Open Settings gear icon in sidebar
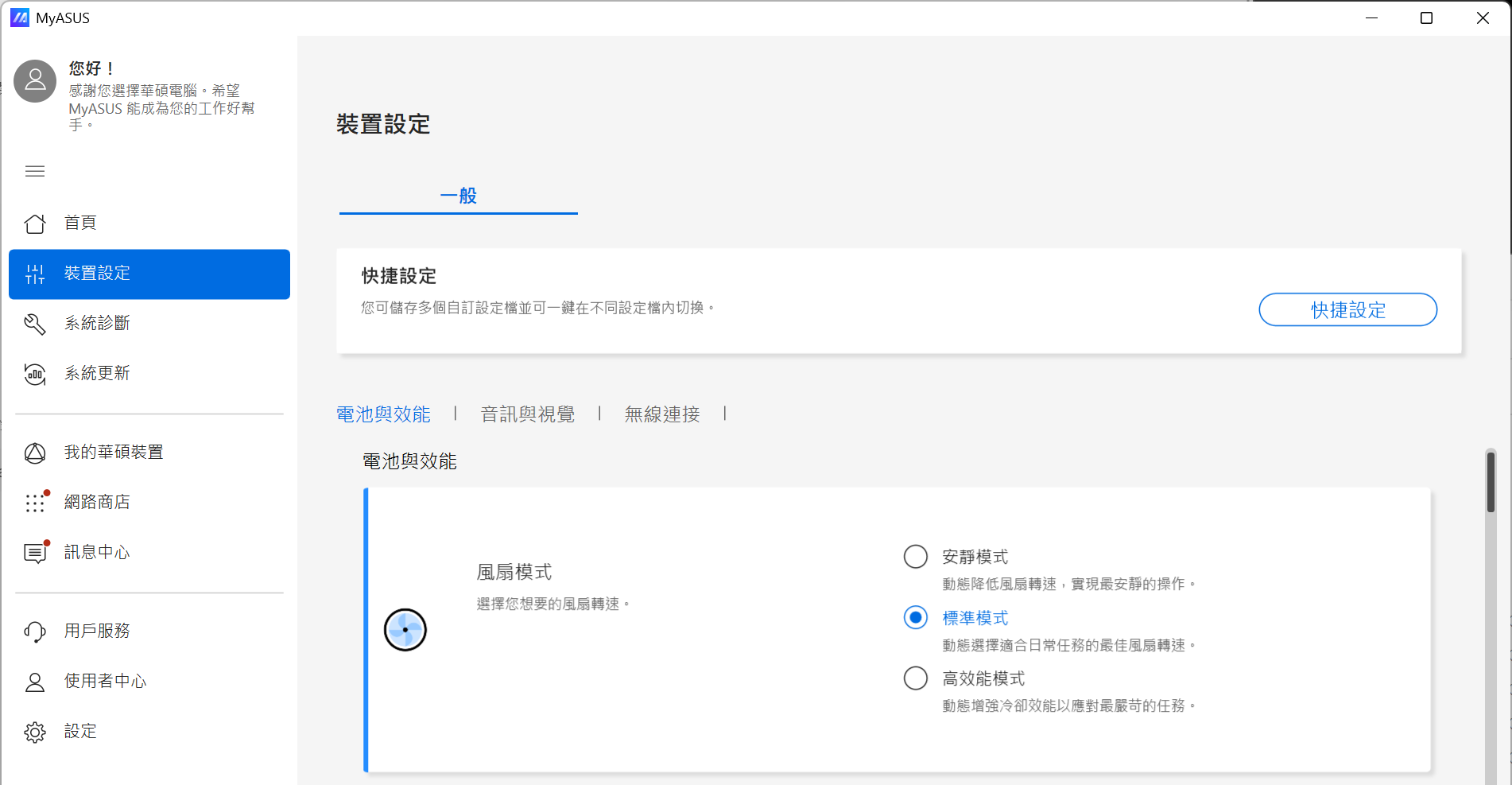The image size is (1512, 785). coord(35,732)
